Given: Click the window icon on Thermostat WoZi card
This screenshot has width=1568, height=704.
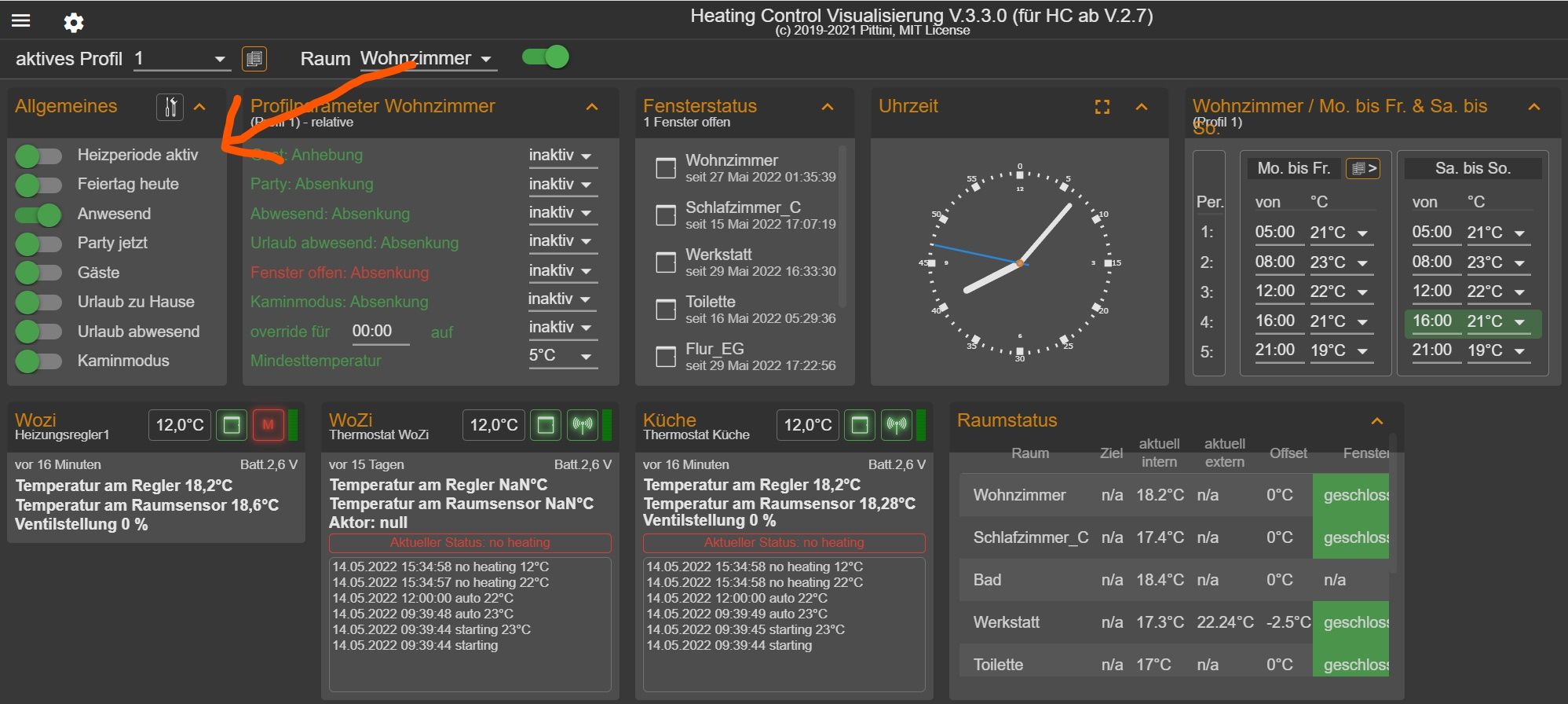Looking at the screenshot, I should (546, 425).
